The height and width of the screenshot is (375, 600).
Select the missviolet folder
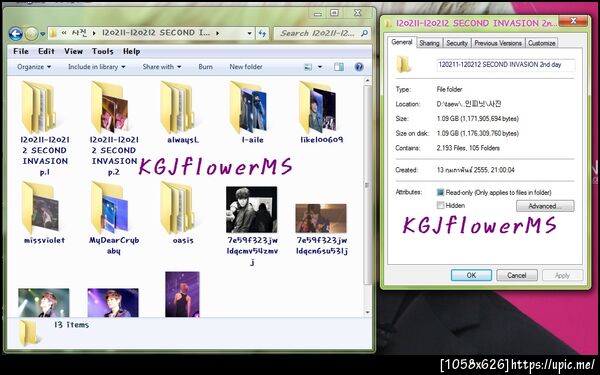click(44, 213)
